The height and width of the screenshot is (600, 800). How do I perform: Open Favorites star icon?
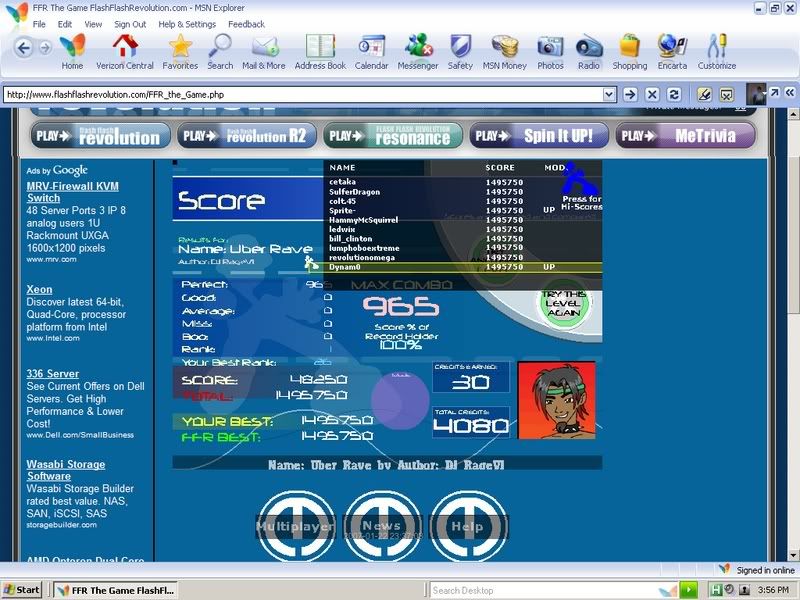180,50
